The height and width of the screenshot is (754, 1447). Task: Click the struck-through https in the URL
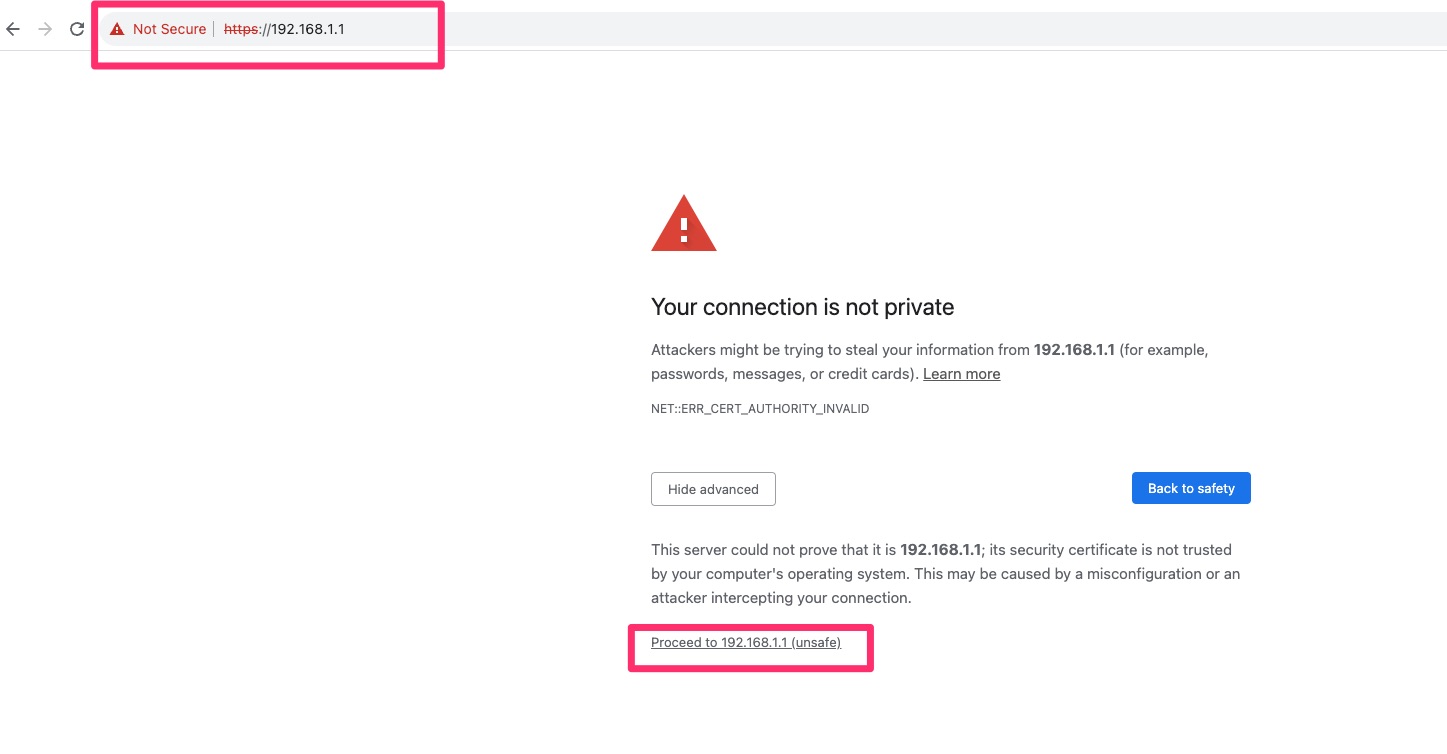240,29
